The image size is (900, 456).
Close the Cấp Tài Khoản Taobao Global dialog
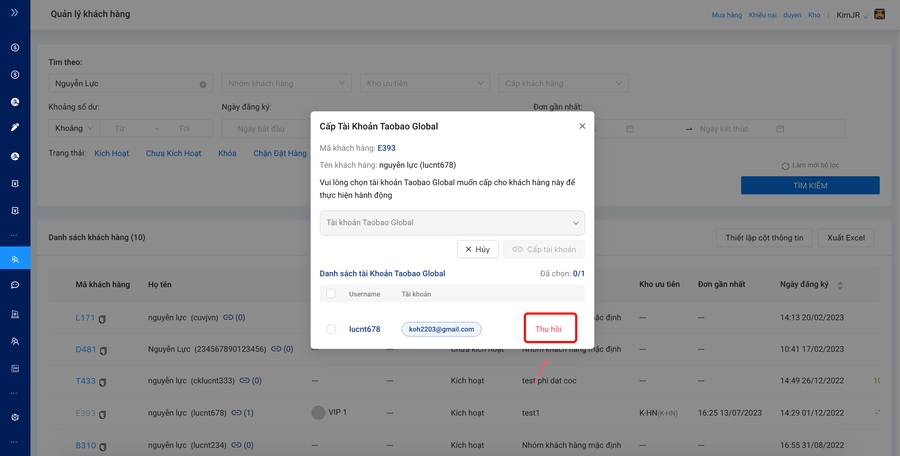[x=582, y=126]
